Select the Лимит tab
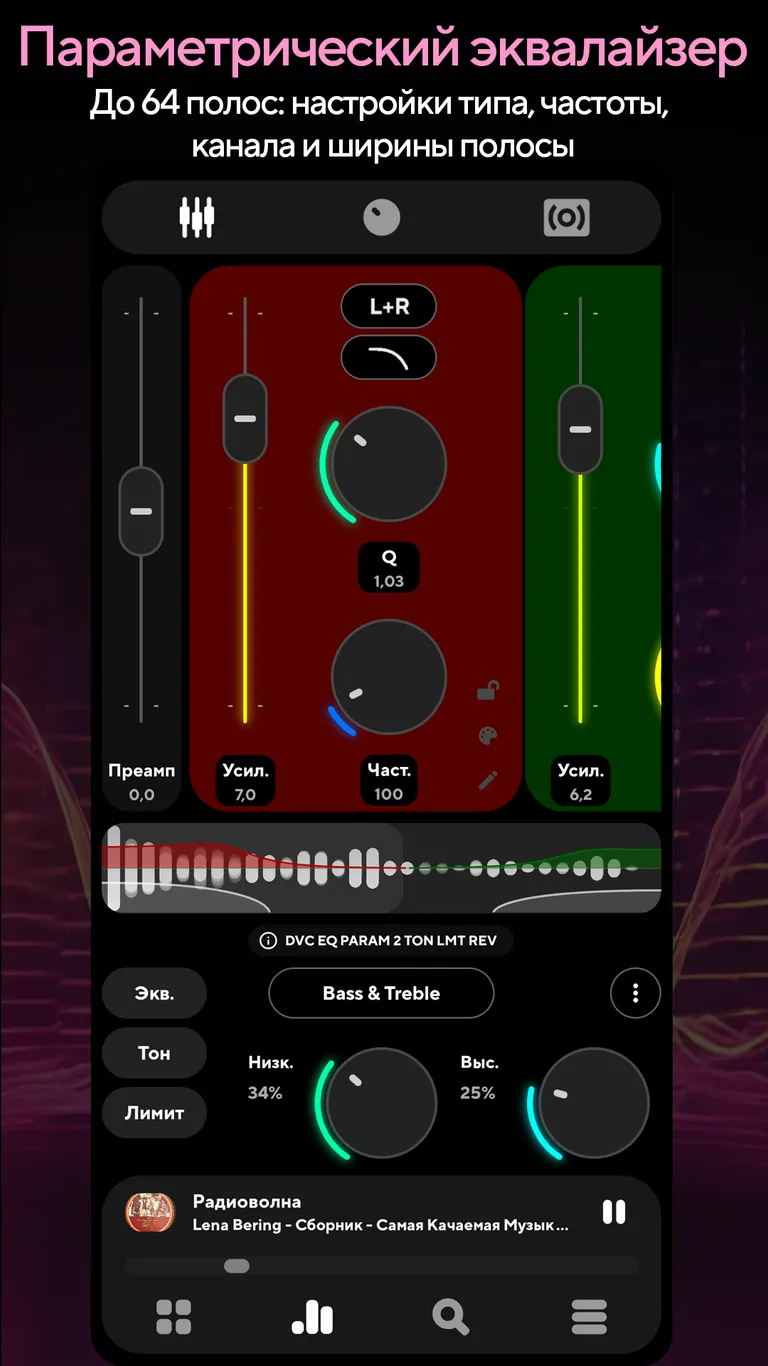The height and width of the screenshot is (1366, 768). click(154, 1112)
